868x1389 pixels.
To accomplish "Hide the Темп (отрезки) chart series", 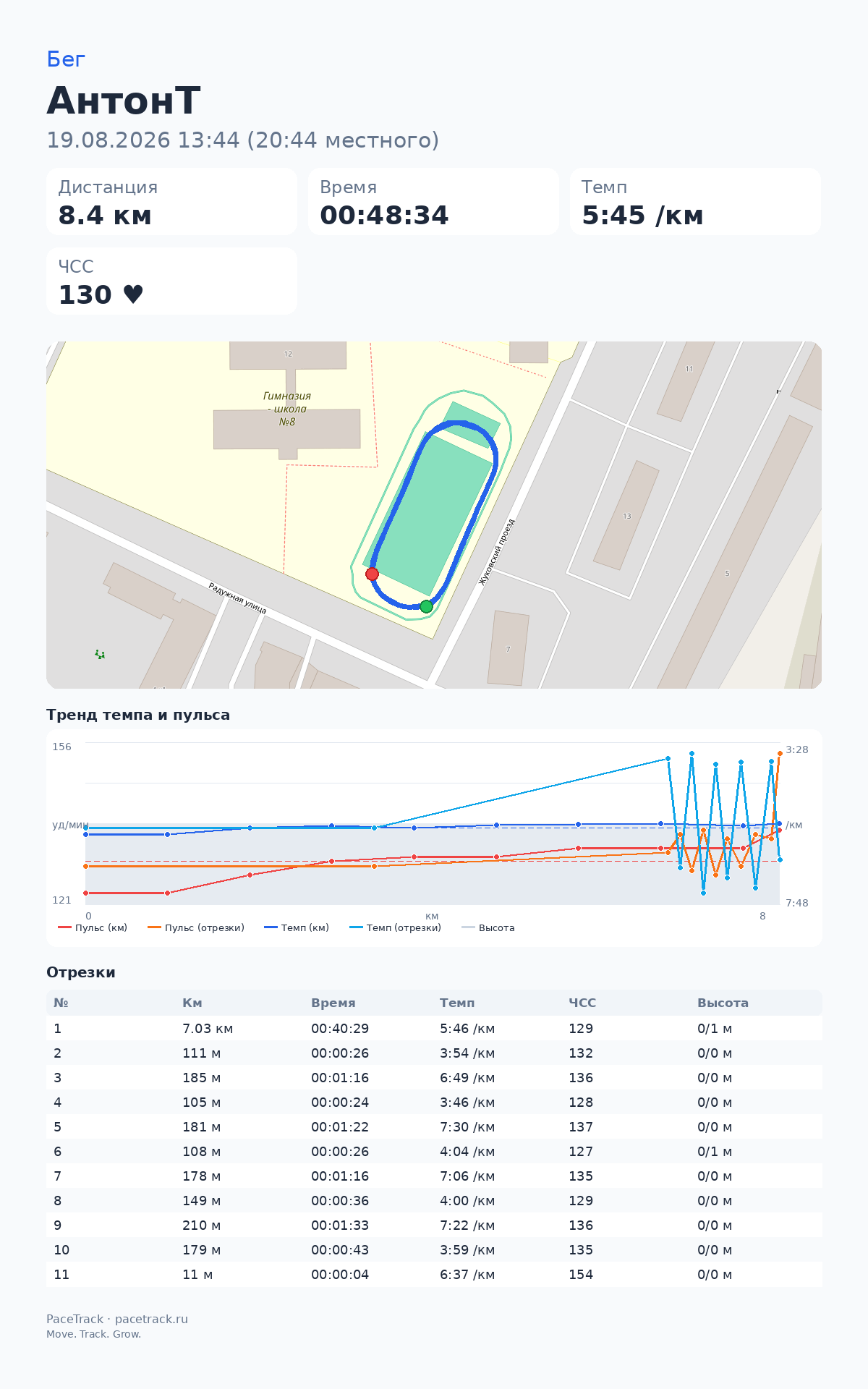I will [x=395, y=927].
